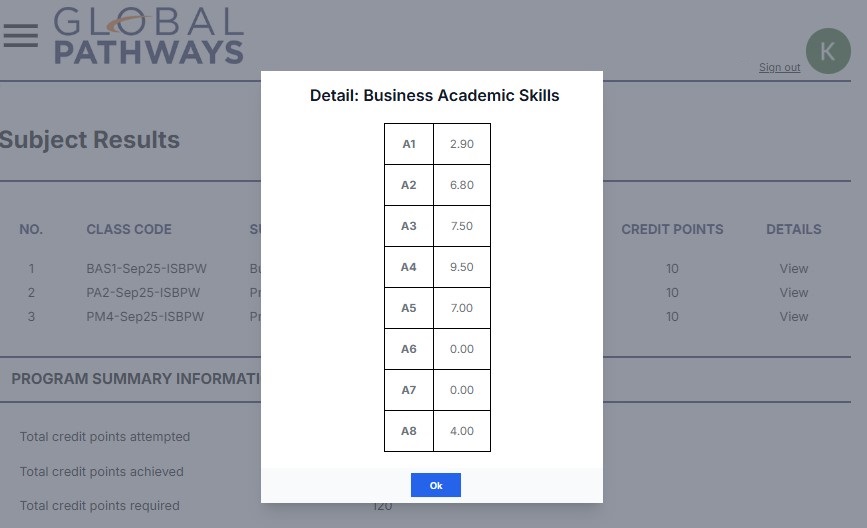Click the CREDIT POINTS column header
Image resolution: width=867 pixels, height=528 pixels.
pyautogui.click(x=672, y=229)
